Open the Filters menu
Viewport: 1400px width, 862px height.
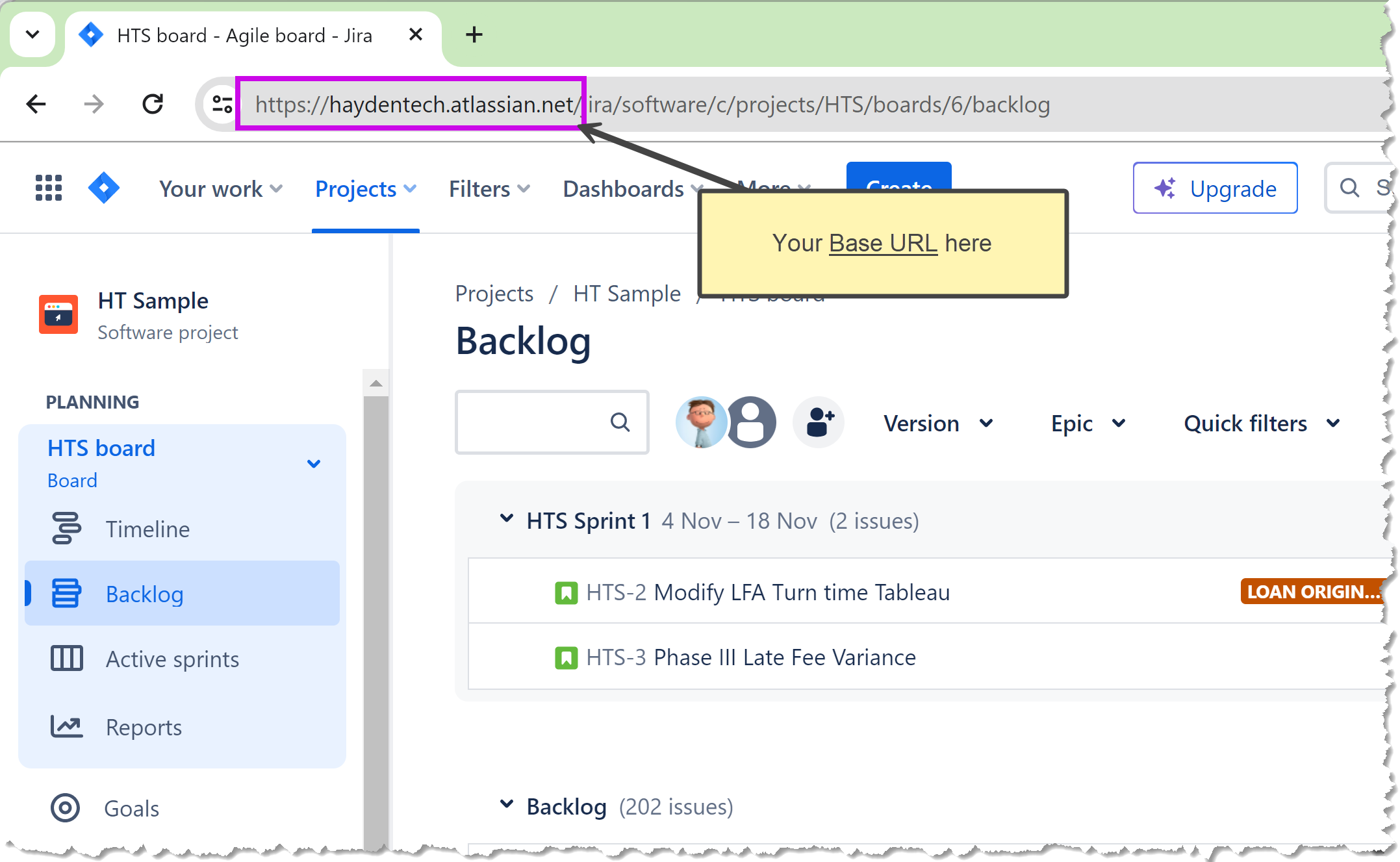click(489, 189)
